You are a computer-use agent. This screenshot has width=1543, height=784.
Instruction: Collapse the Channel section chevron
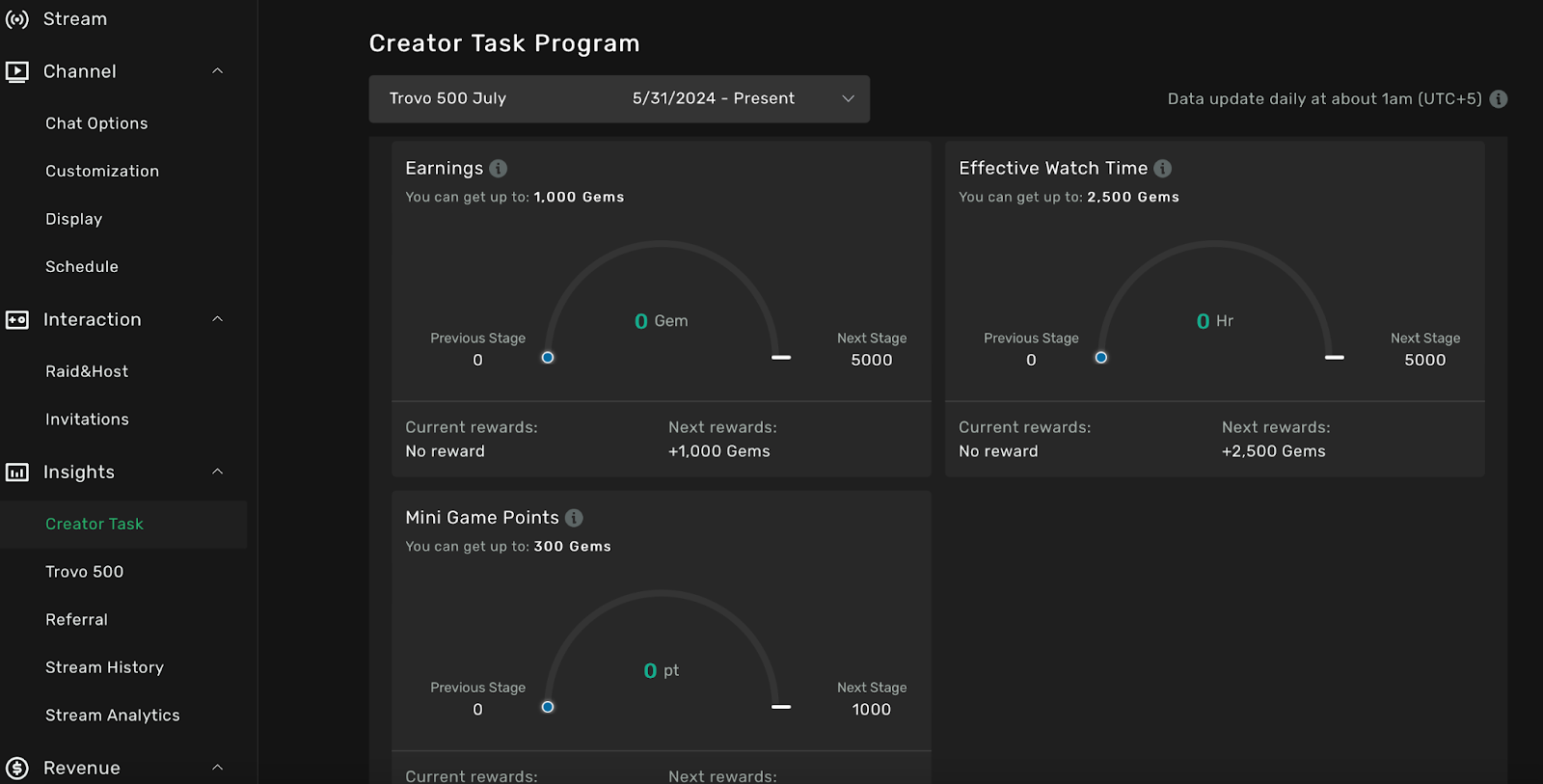(218, 71)
